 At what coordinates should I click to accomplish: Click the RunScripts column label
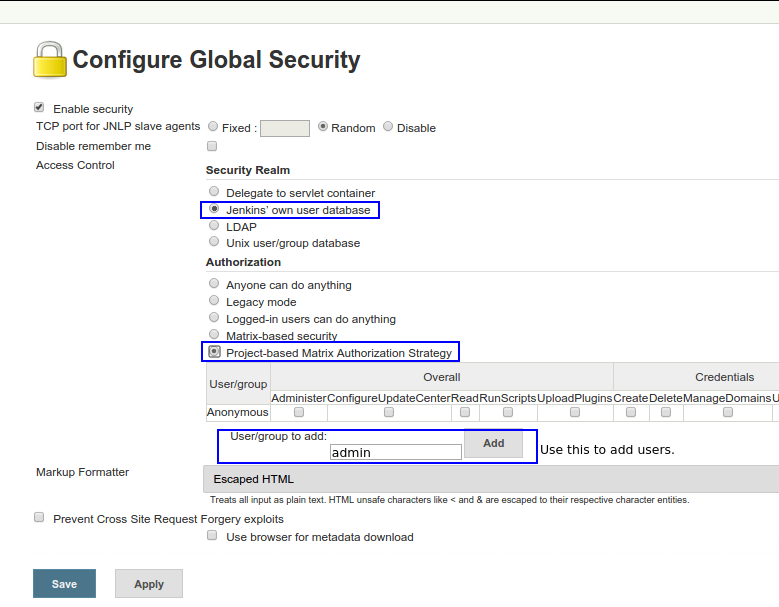(x=508, y=398)
